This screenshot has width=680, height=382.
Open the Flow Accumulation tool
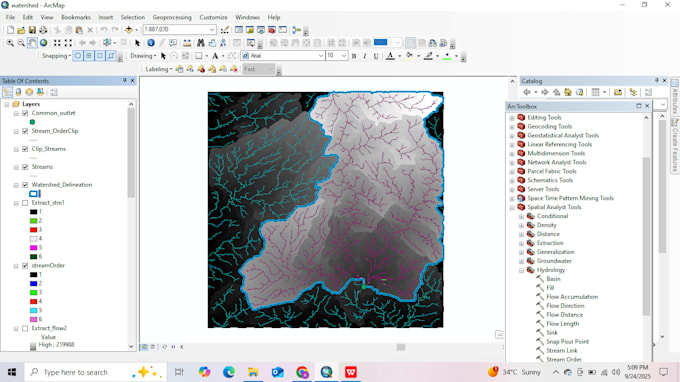pyautogui.click(x=572, y=297)
